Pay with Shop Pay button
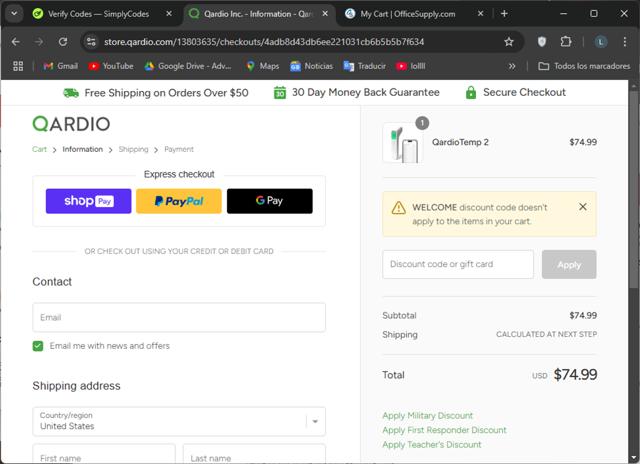The image size is (640, 464). point(89,201)
